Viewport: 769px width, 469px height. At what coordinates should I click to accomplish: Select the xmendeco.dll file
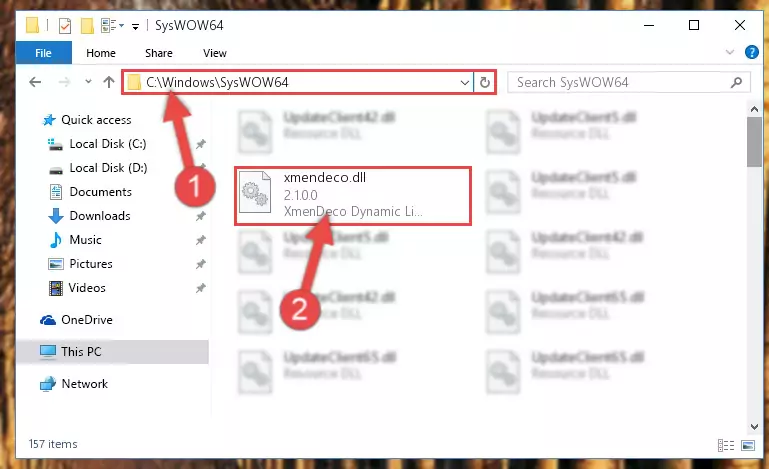click(353, 196)
